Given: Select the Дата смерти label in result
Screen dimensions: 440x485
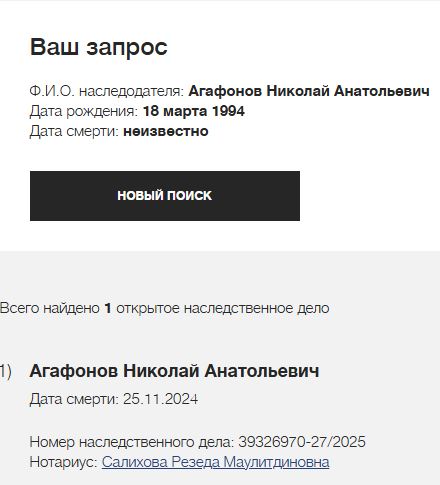Looking at the screenshot, I should click(74, 399).
